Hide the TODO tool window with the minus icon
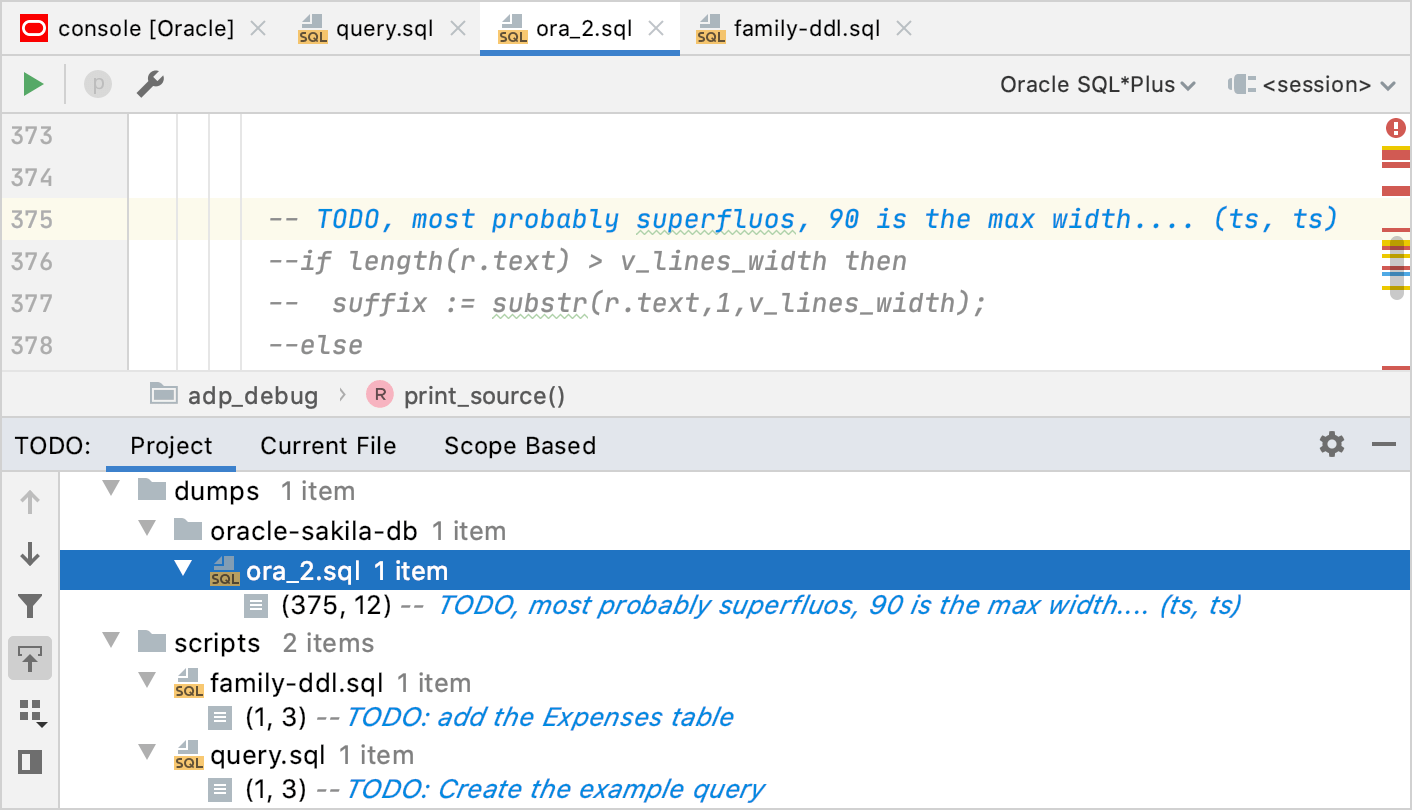Screen dimensions: 1412x810 (1384, 444)
